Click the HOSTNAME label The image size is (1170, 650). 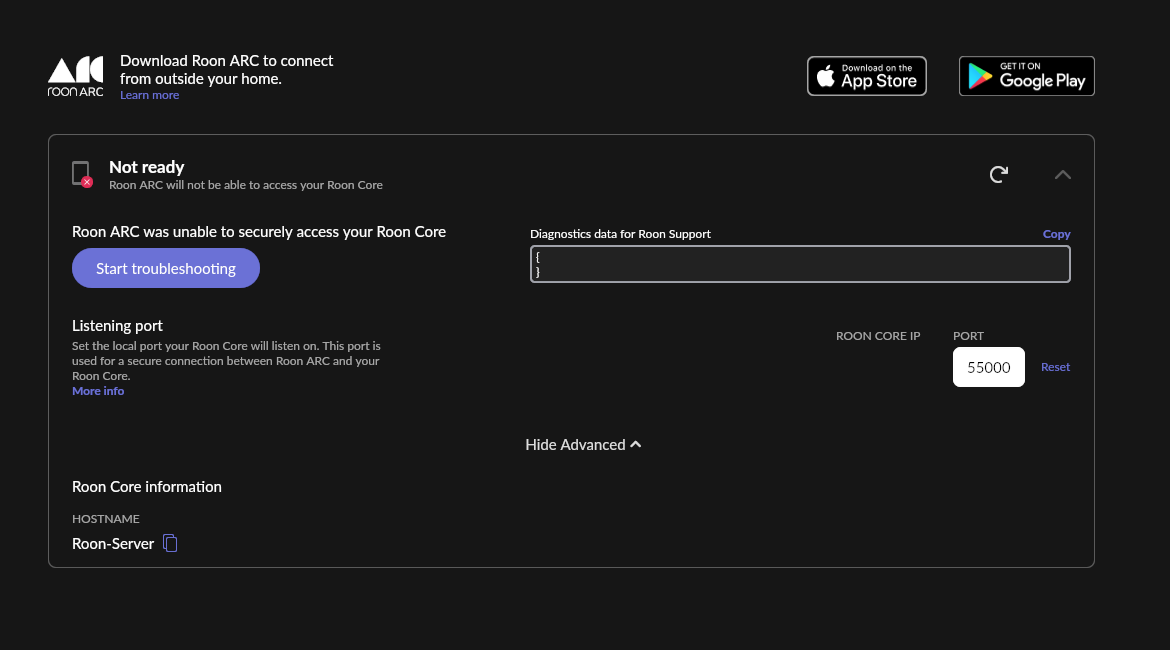(x=105, y=519)
